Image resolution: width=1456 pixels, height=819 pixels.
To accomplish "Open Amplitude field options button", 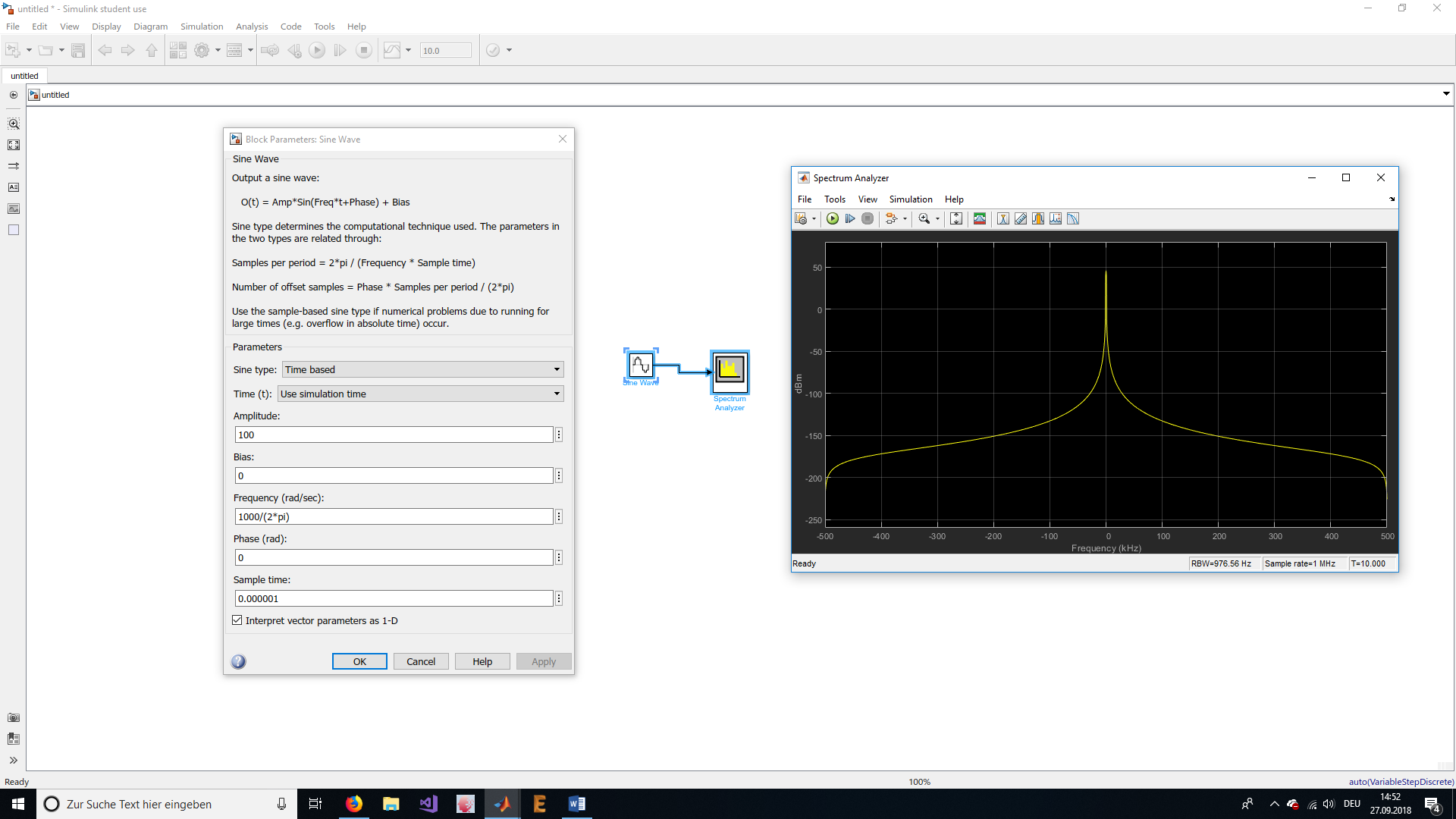I will pyautogui.click(x=559, y=435).
